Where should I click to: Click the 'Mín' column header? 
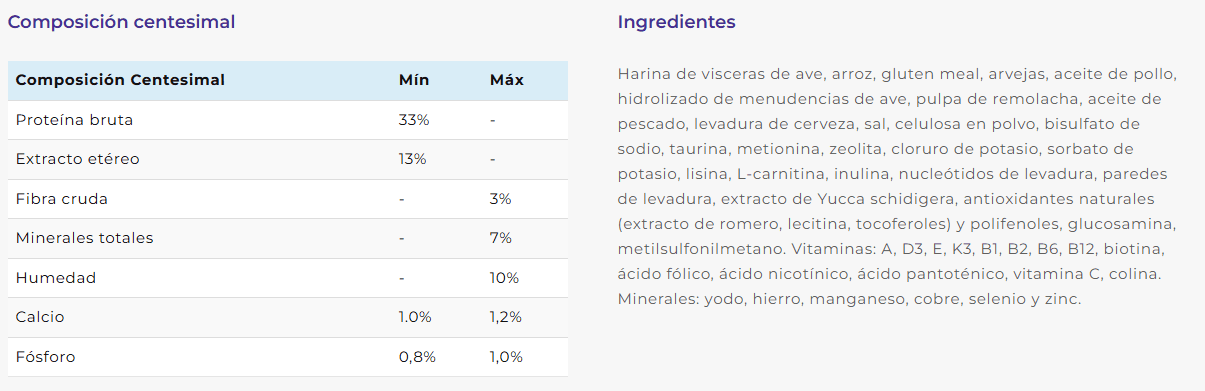(x=414, y=80)
